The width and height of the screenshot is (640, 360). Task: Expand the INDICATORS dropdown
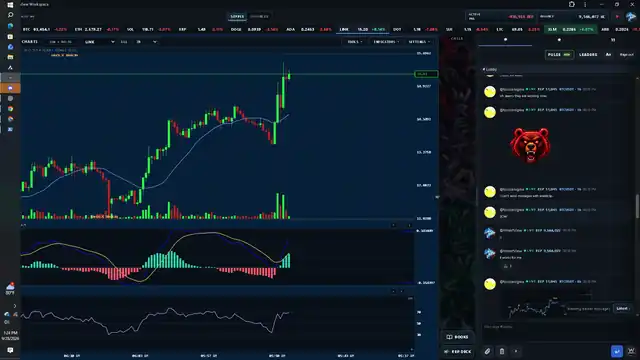point(386,42)
